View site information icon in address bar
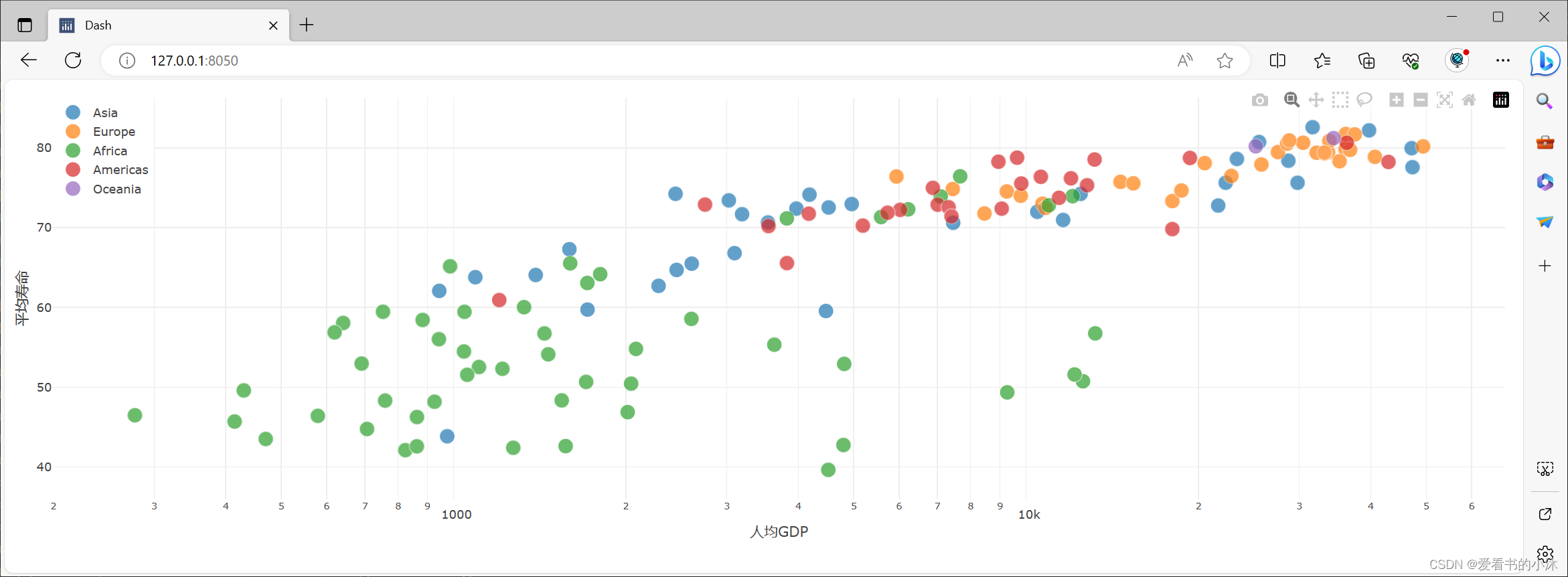Screen dimensions: 1568x577 tap(127, 61)
